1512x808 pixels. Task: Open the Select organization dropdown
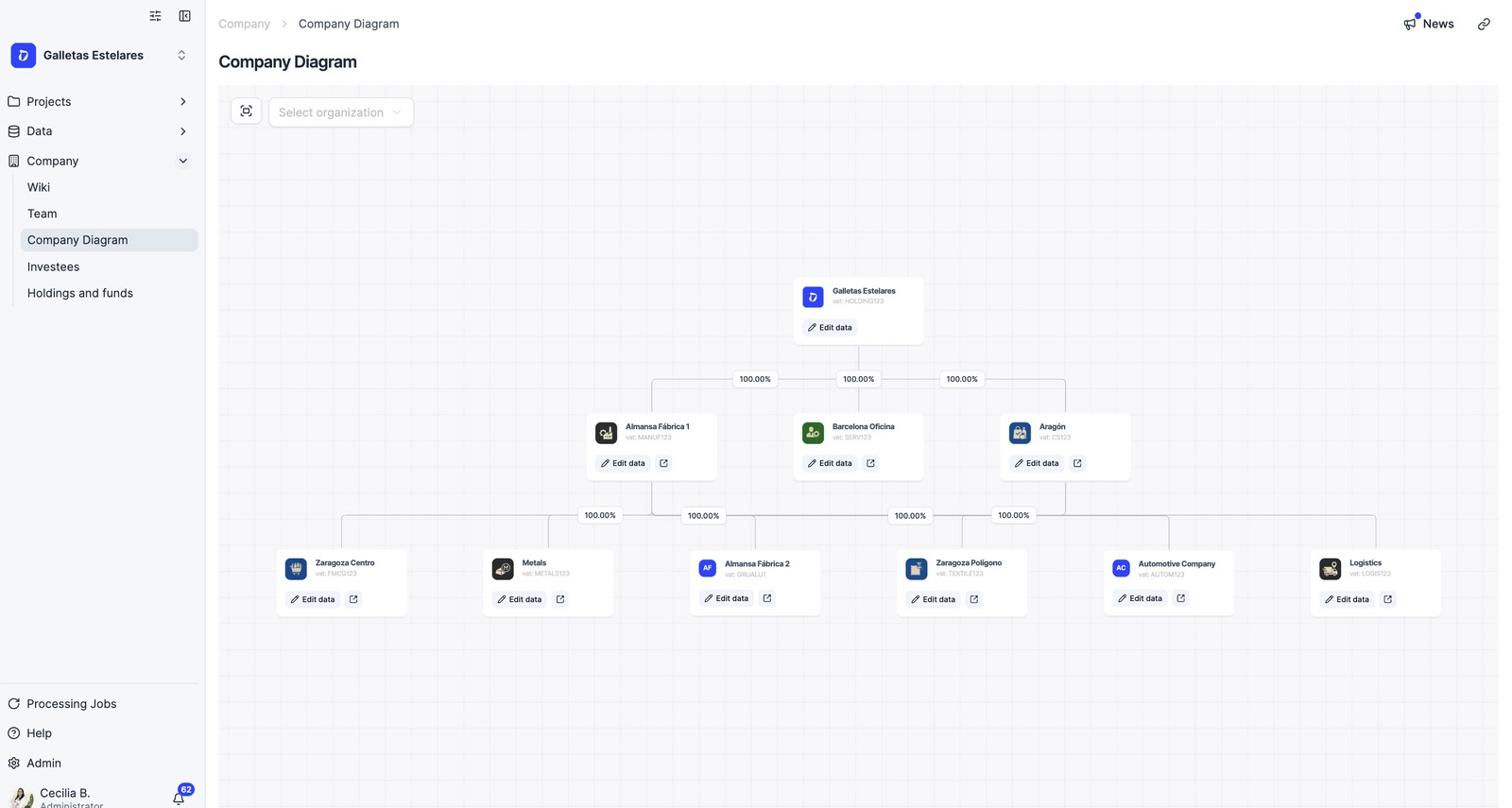[x=341, y=112]
